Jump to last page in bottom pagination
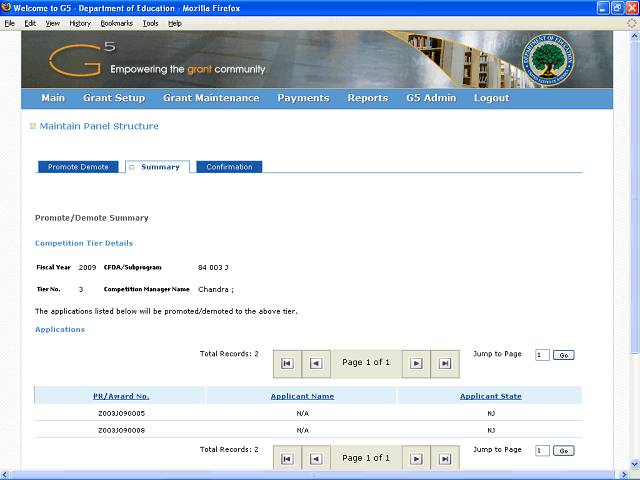This screenshot has height=480, width=640. click(x=445, y=459)
